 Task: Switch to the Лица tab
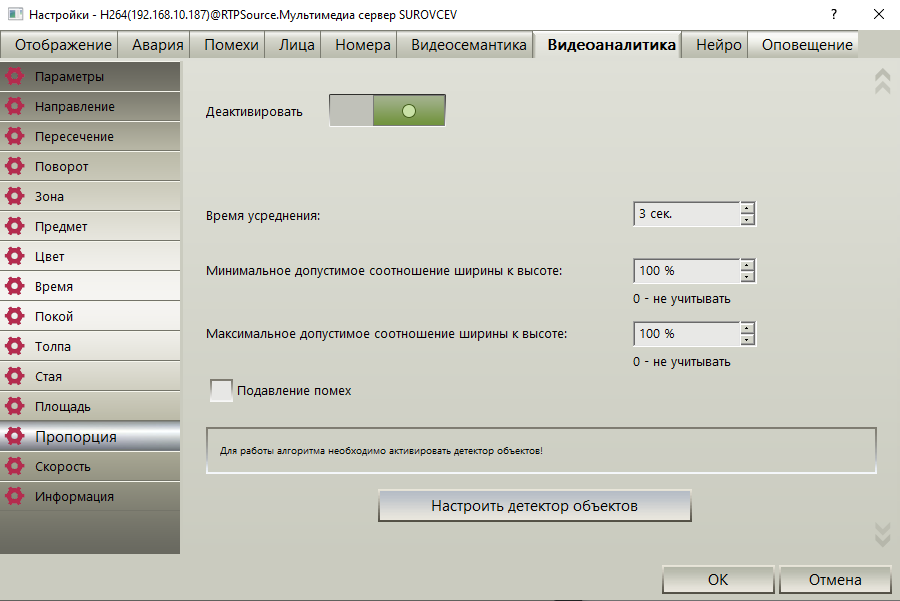point(293,45)
